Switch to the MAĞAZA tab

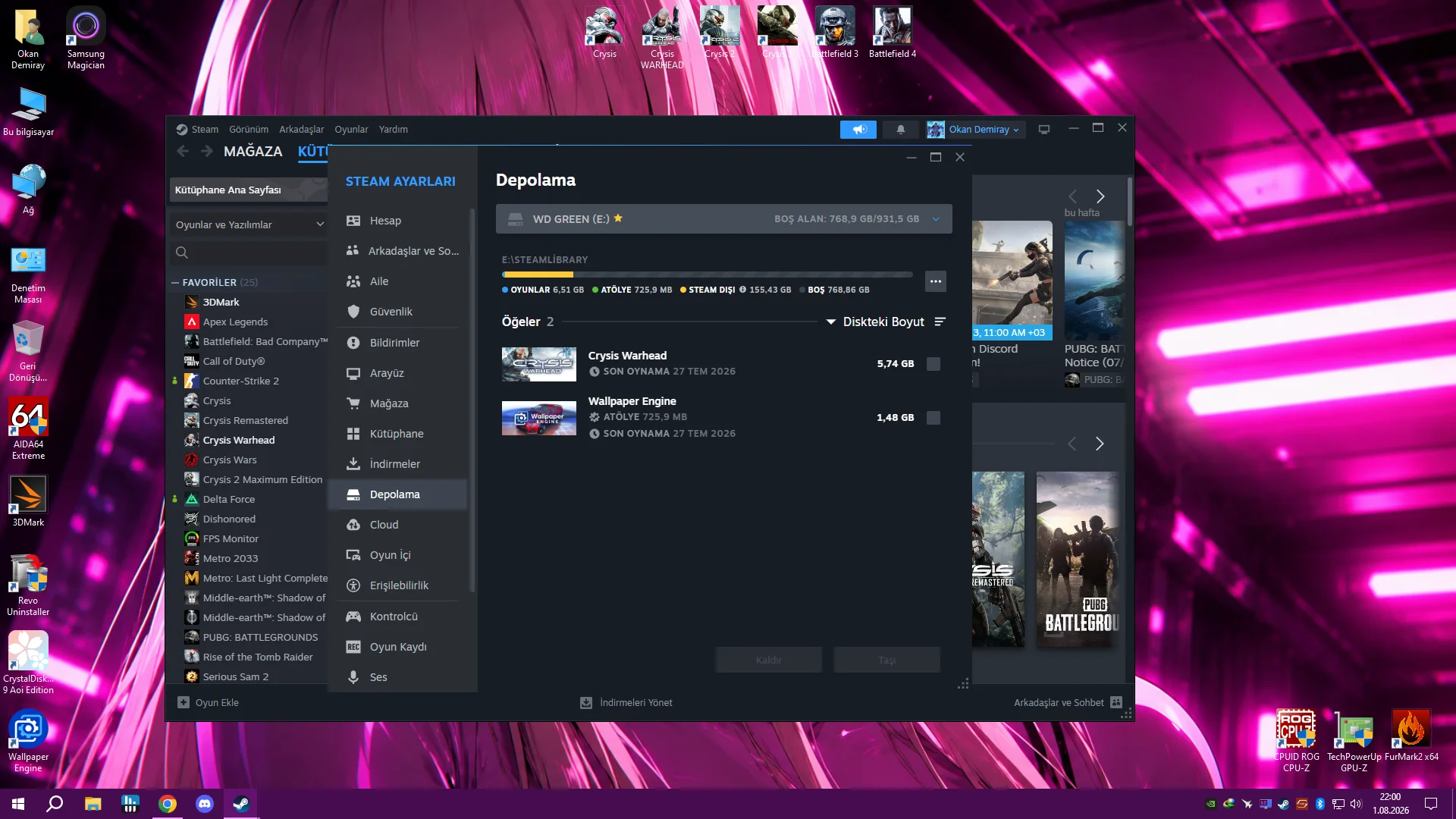tap(253, 151)
